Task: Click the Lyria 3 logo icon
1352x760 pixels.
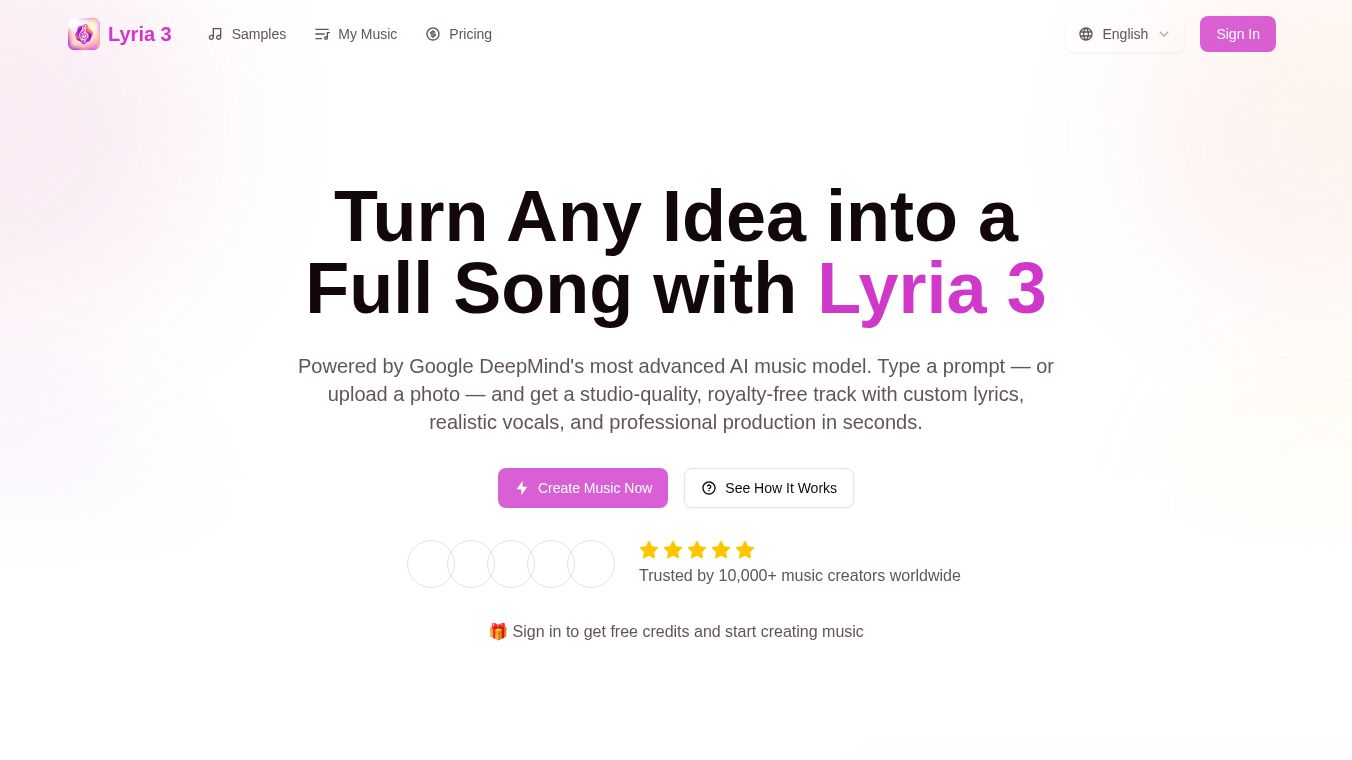Action: 84,34
